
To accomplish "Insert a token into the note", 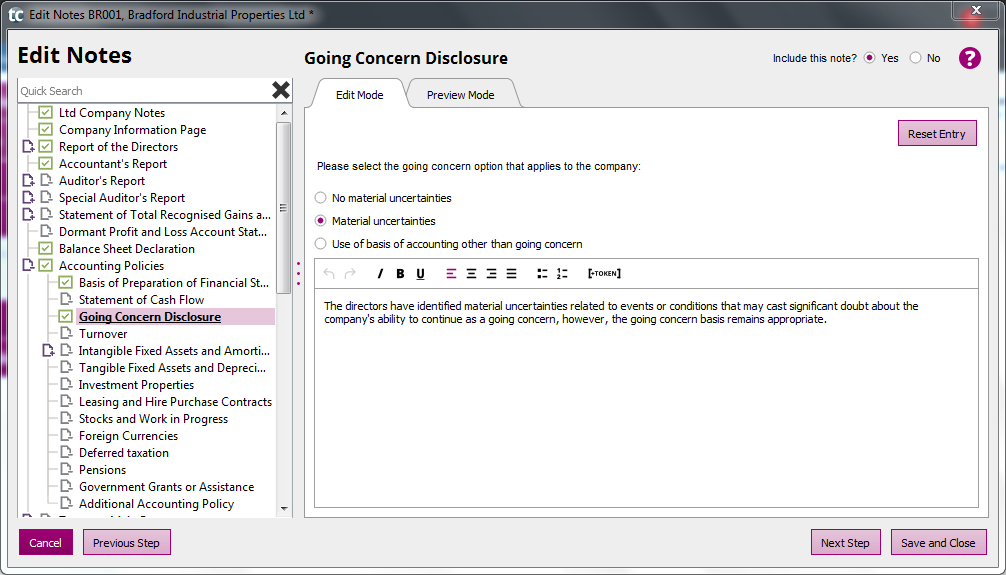I will click(x=604, y=274).
